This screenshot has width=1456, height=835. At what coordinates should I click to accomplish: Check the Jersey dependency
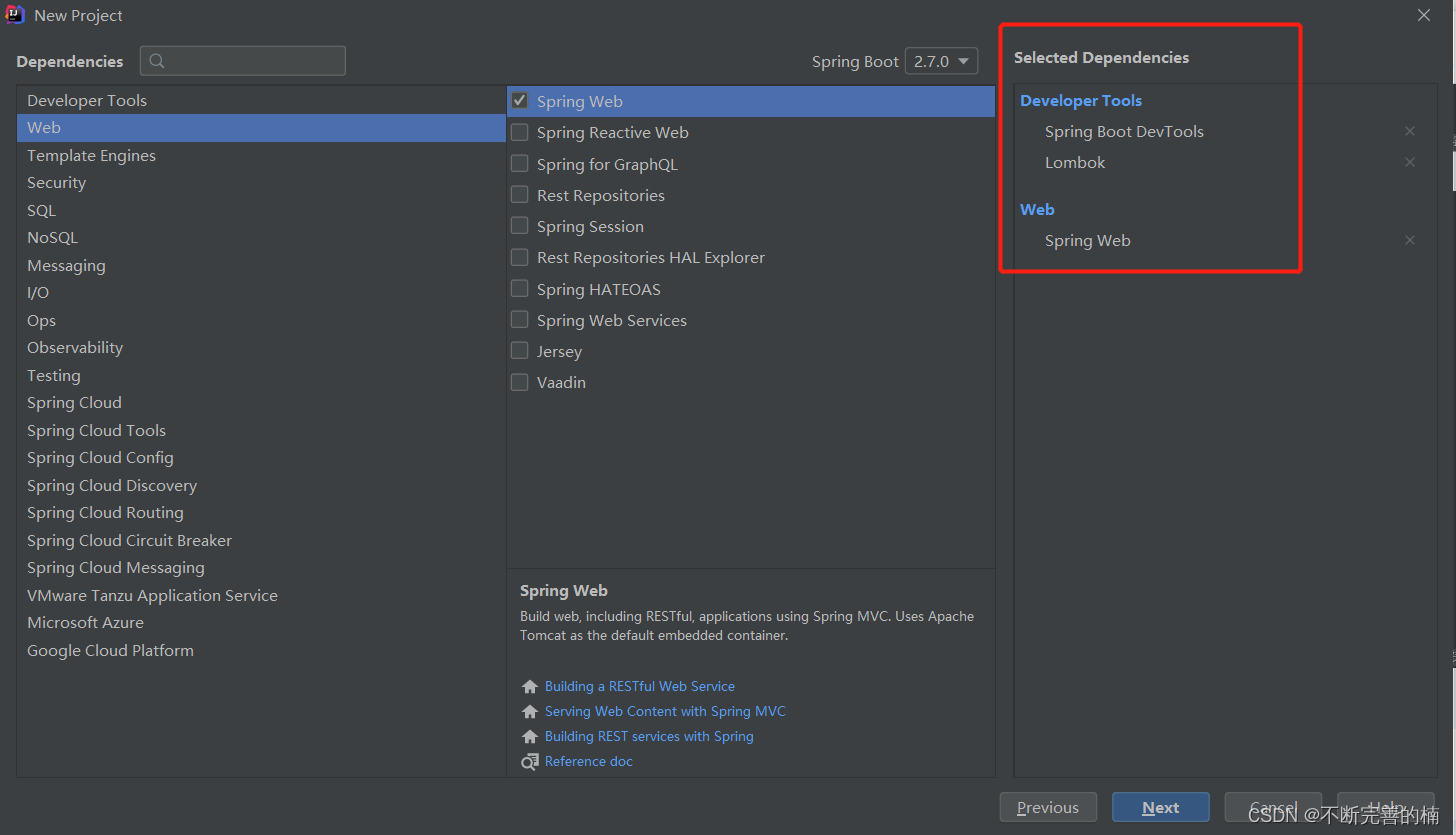pos(520,350)
